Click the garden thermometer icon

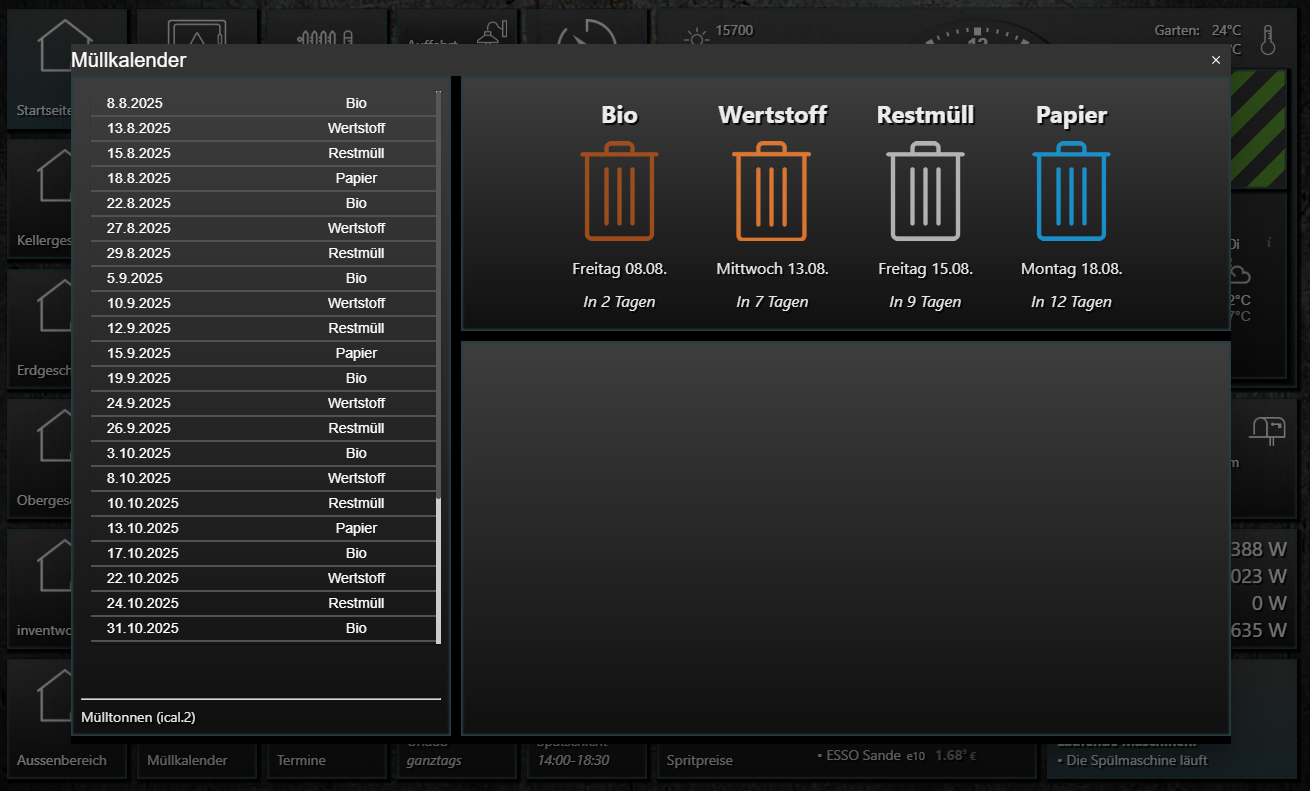[x=1268, y=40]
